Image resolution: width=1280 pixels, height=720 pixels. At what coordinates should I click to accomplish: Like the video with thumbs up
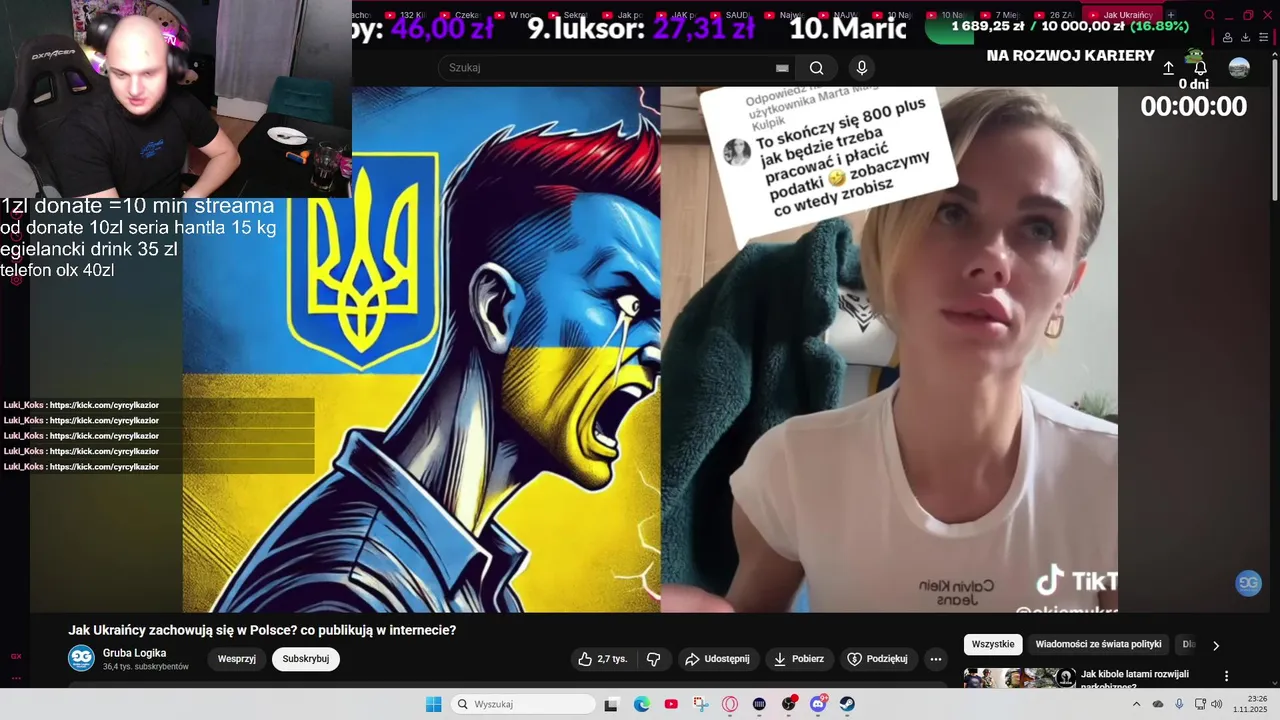[x=602, y=659]
